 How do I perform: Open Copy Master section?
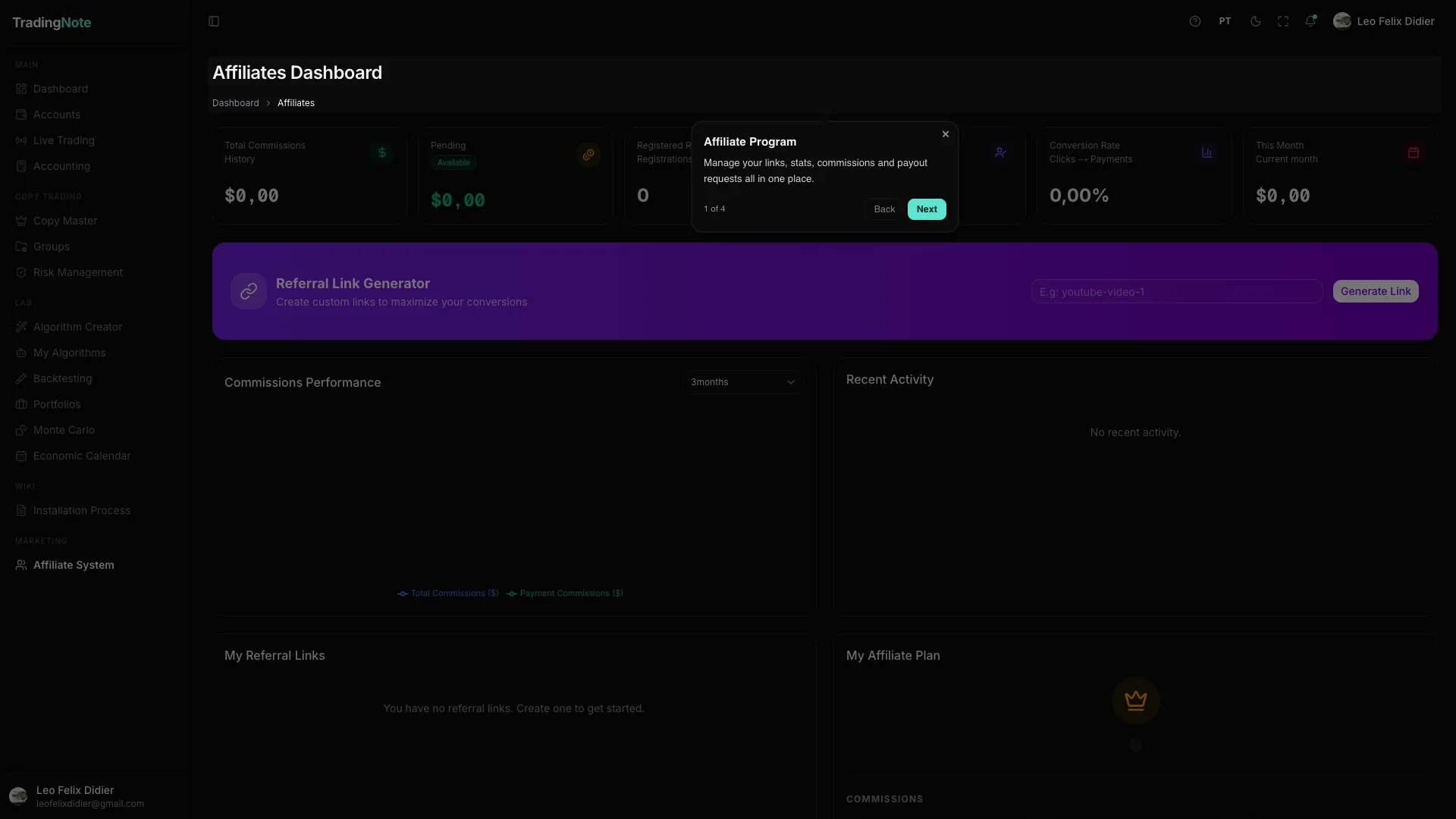click(x=96, y=221)
